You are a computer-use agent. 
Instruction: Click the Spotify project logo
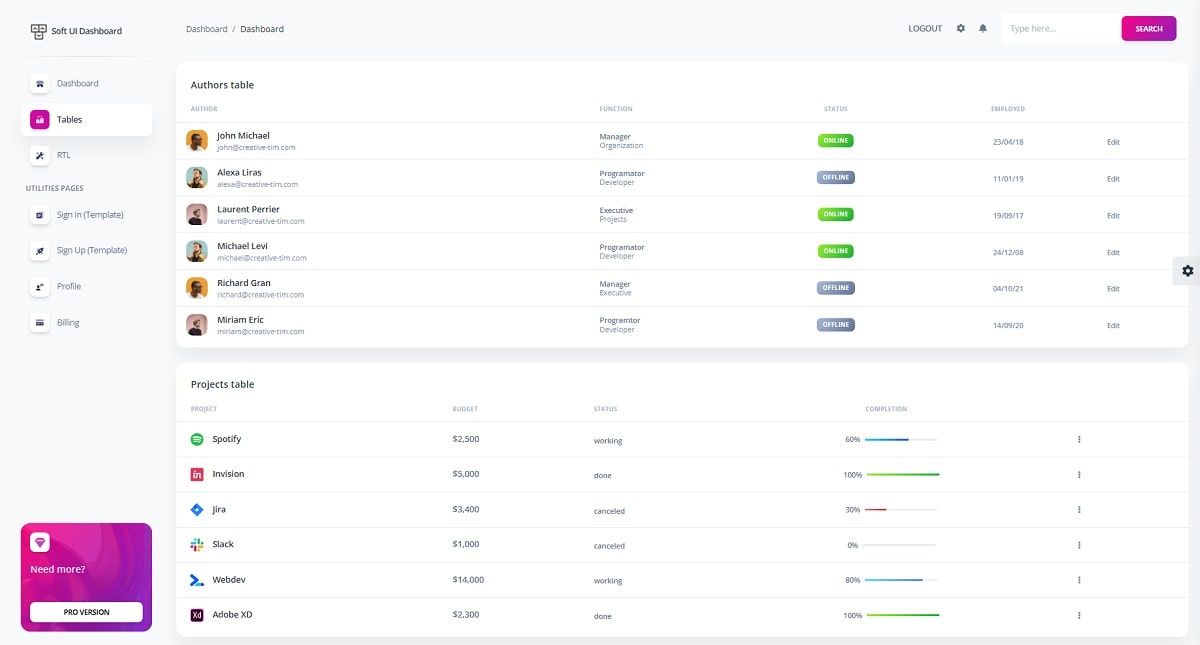199,438
